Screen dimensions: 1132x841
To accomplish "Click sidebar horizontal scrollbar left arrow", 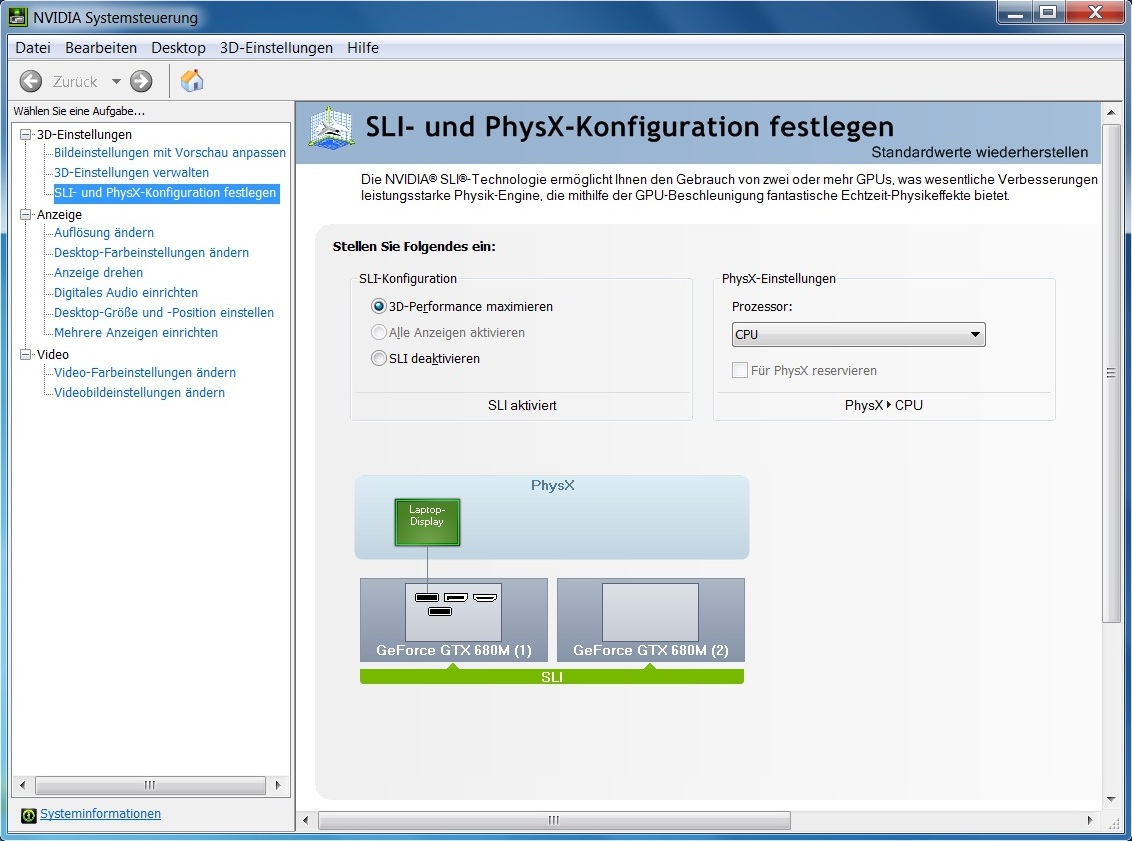I will [x=22, y=785].
